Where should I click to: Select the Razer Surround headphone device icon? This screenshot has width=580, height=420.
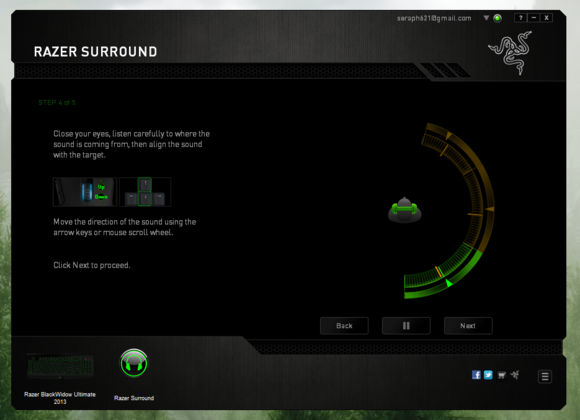pos(134,363)
